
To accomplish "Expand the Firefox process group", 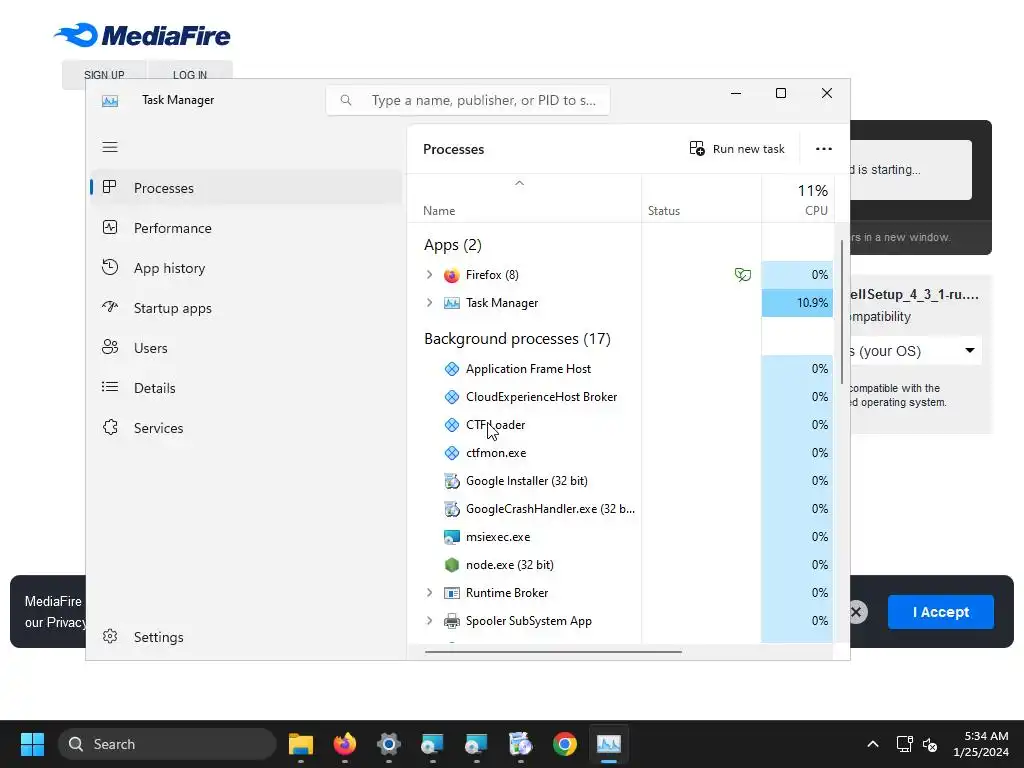I will [x=429, y=275].
